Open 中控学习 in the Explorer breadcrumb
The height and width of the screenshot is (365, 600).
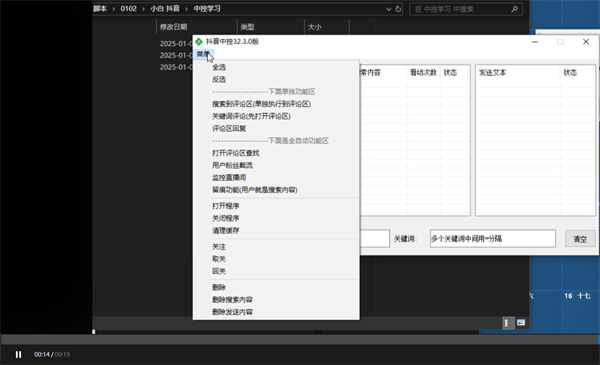click(x=207, y=9)
